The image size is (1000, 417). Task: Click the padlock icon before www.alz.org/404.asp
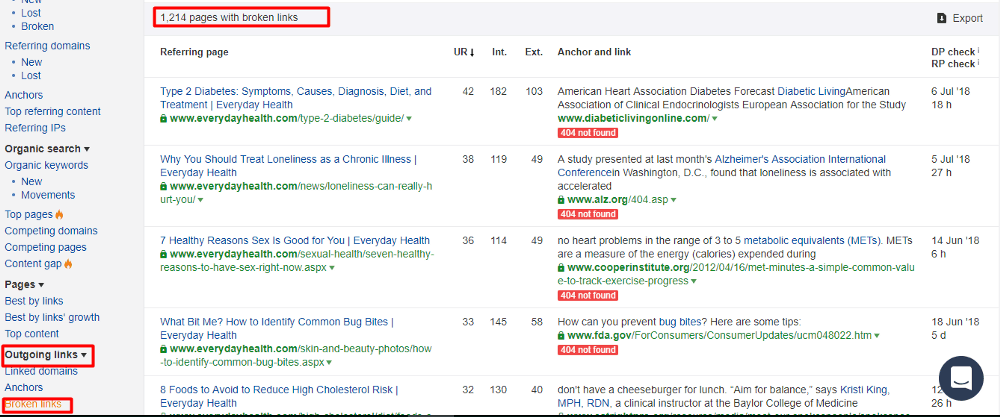pos(561,200)
